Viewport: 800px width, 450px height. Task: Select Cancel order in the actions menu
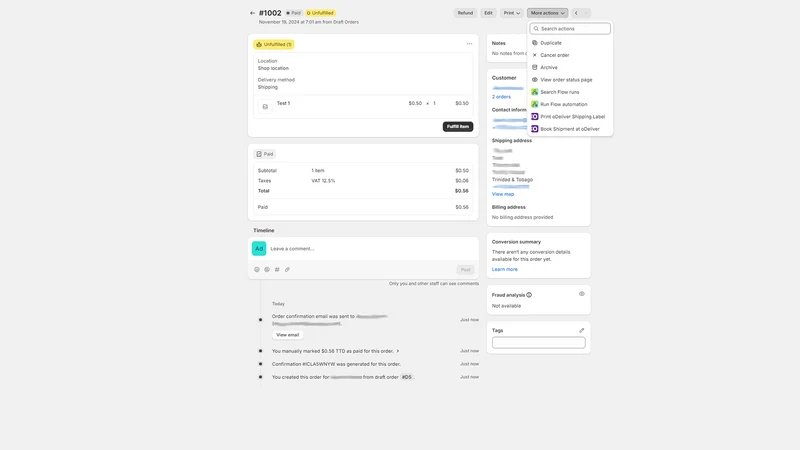[x=570, y=55]
